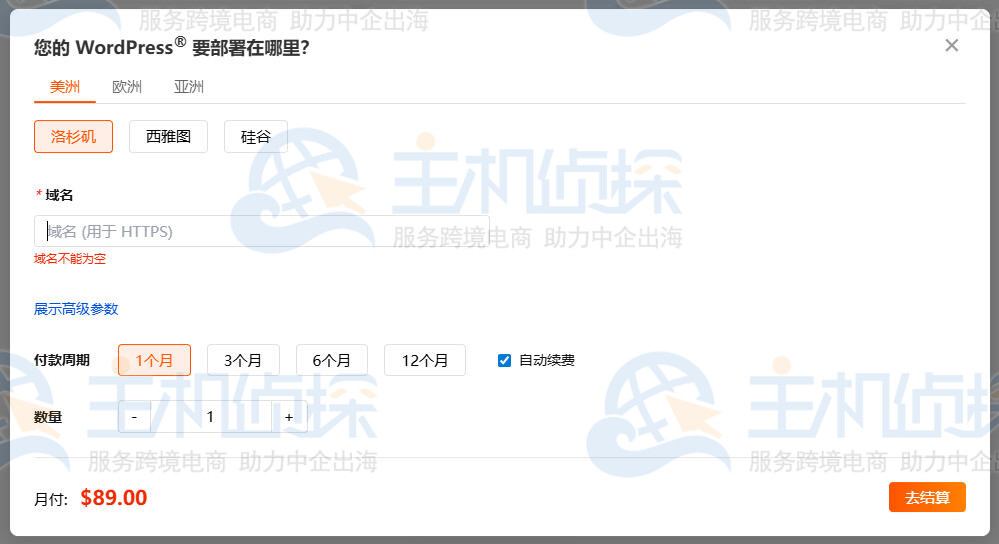This screenshot has width=999, height=544.
Task: Switch to the 美洲 region tab
Action: pos(65,87)
